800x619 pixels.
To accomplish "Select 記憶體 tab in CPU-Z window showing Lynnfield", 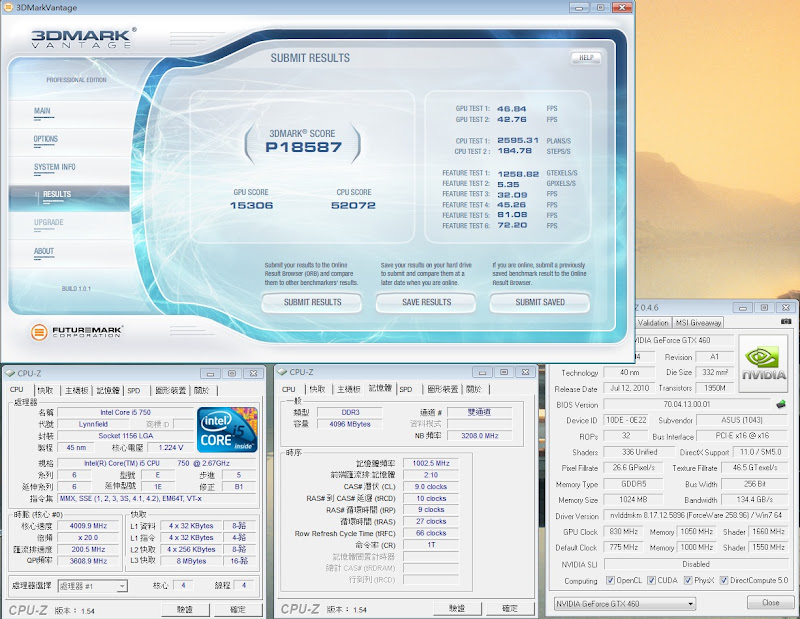I will click(x=108, y=390).
